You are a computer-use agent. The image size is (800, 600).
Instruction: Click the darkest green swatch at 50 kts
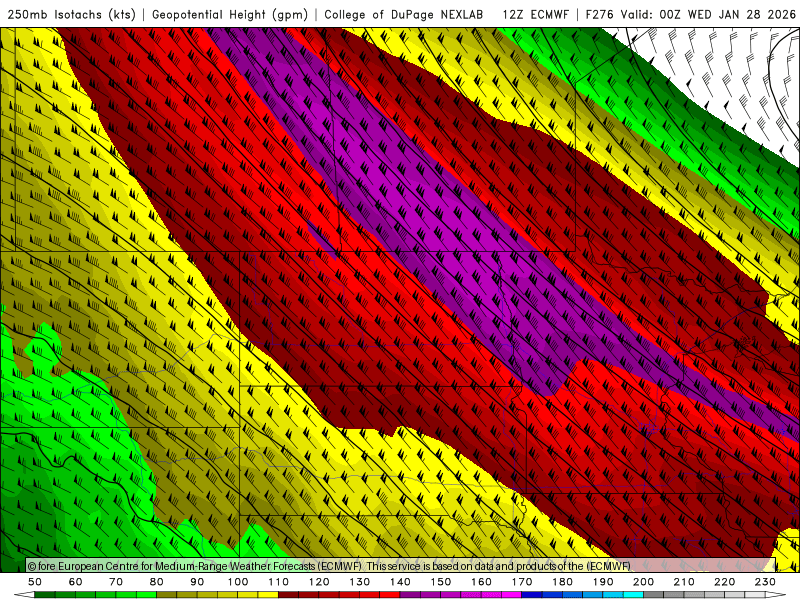pyautogui.click(x=44, y=595)
